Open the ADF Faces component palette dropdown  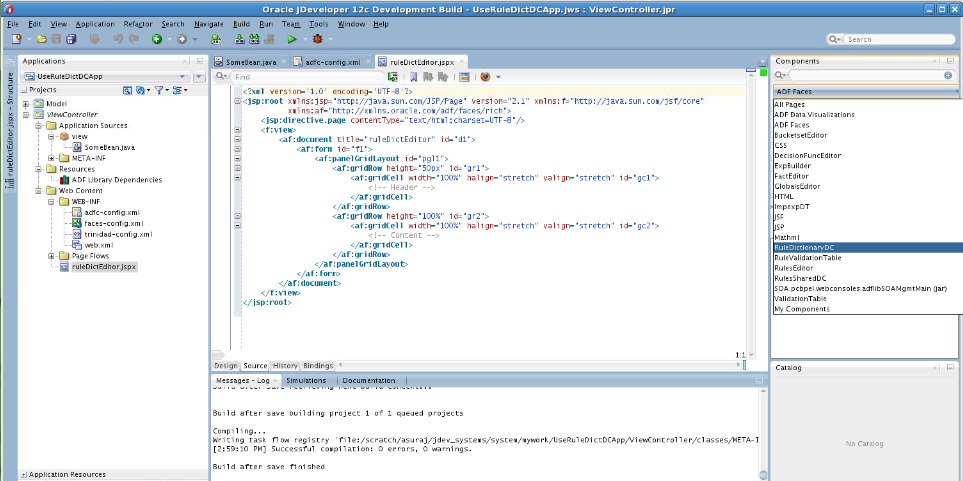tap(865, 92)
